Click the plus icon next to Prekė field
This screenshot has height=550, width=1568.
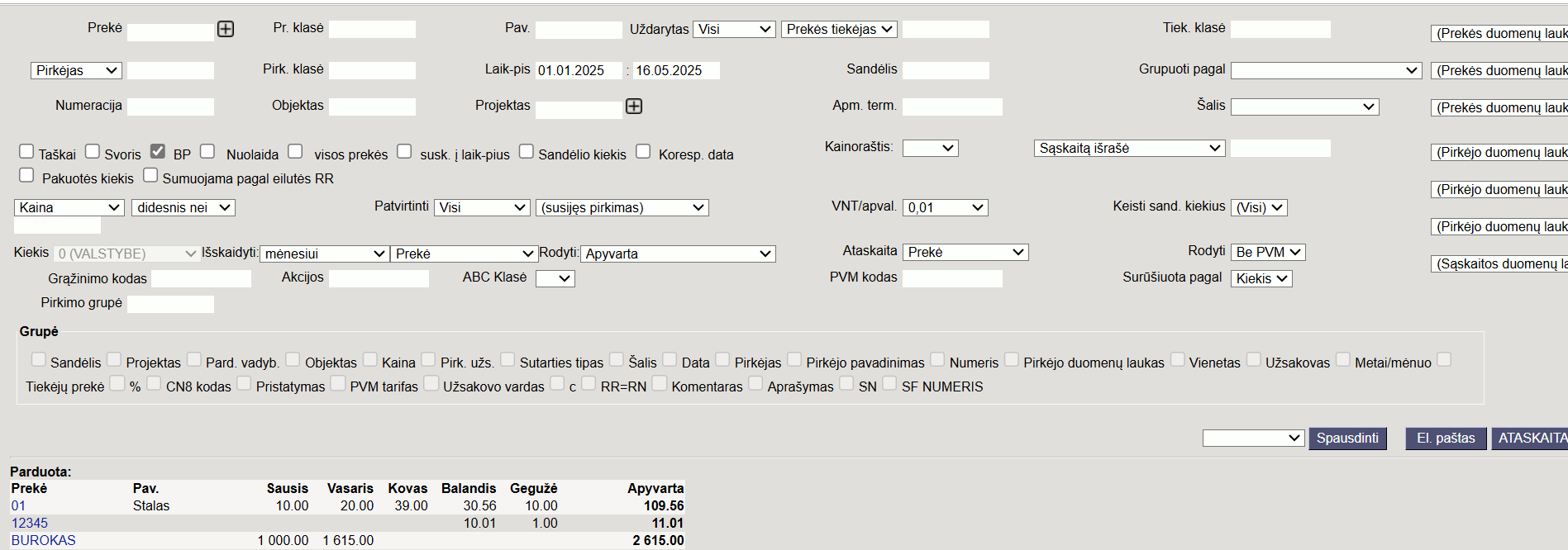[x=226, y=30]
